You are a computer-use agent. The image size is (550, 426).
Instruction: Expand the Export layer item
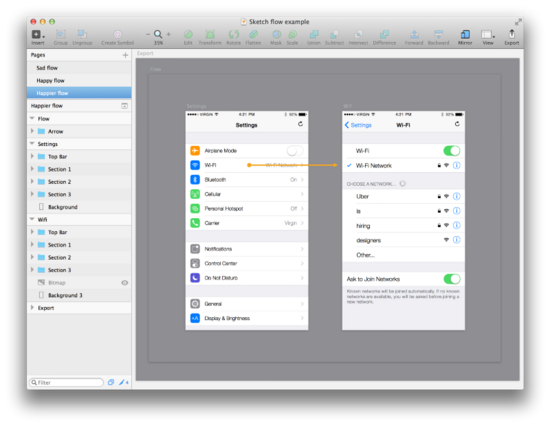pos(32,307)
